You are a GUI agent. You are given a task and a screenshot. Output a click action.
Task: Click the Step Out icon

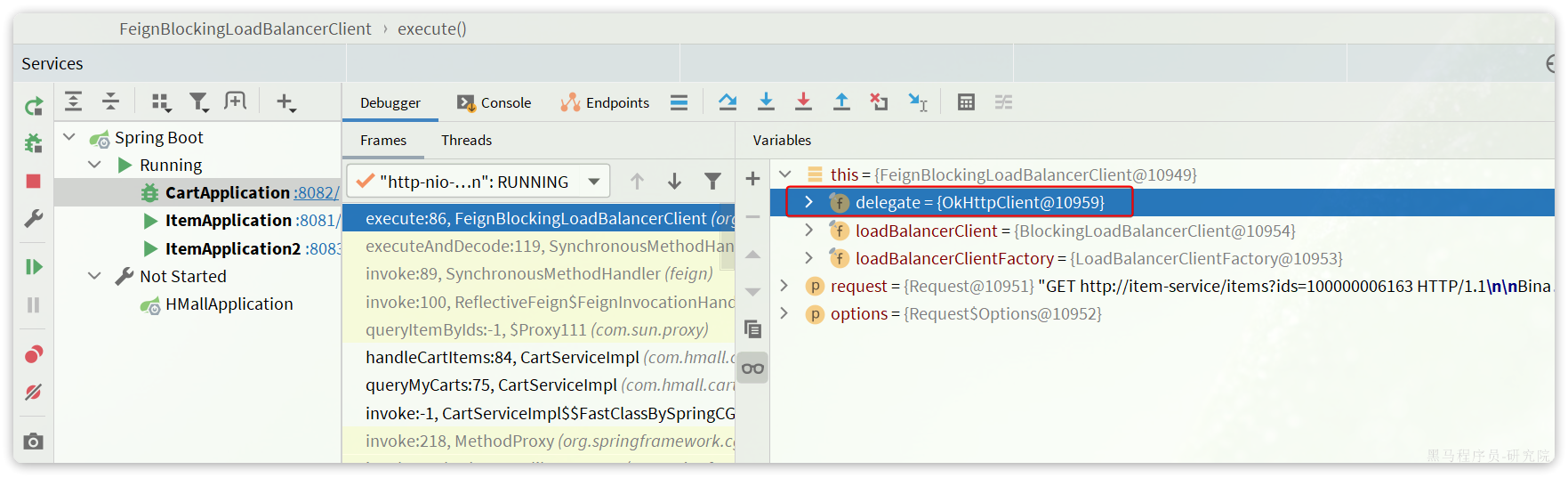point(841,102)
